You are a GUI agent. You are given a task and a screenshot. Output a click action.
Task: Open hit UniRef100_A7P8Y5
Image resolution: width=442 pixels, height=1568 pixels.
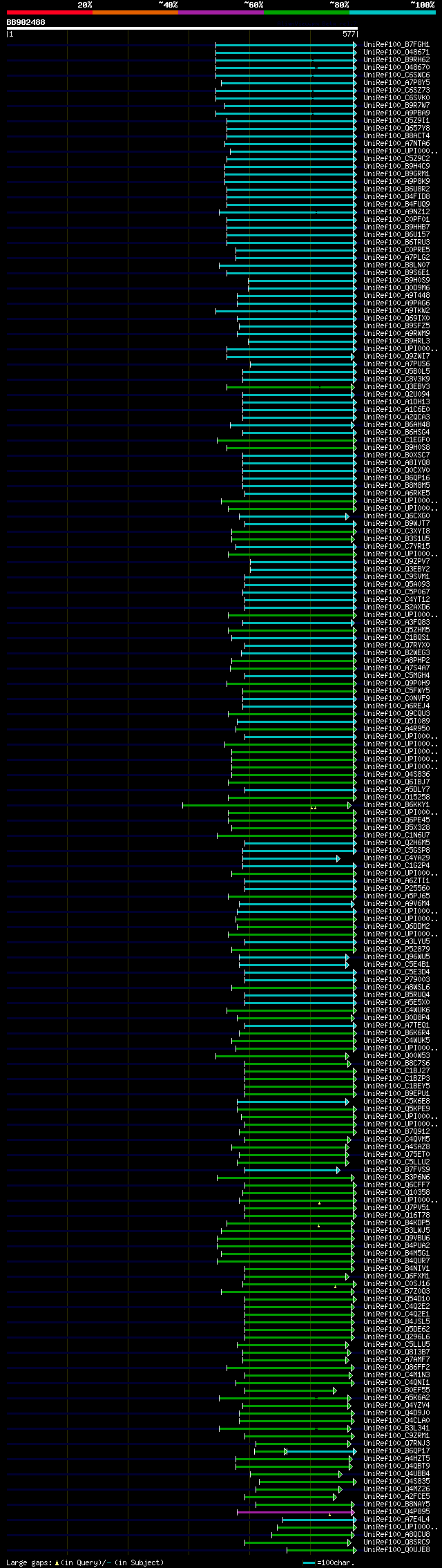point(396,82)
